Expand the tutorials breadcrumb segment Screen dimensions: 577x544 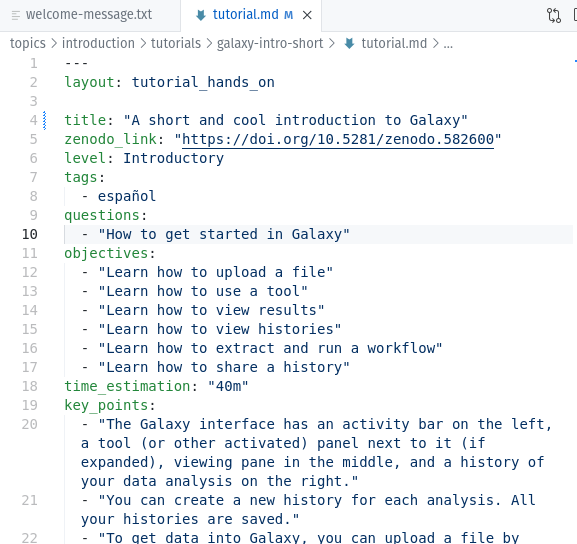coord(176,43)
